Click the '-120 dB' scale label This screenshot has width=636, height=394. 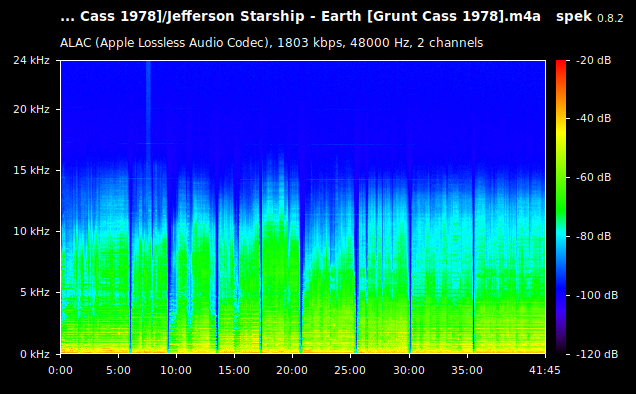pyautogui.click(x=597, y=354)
